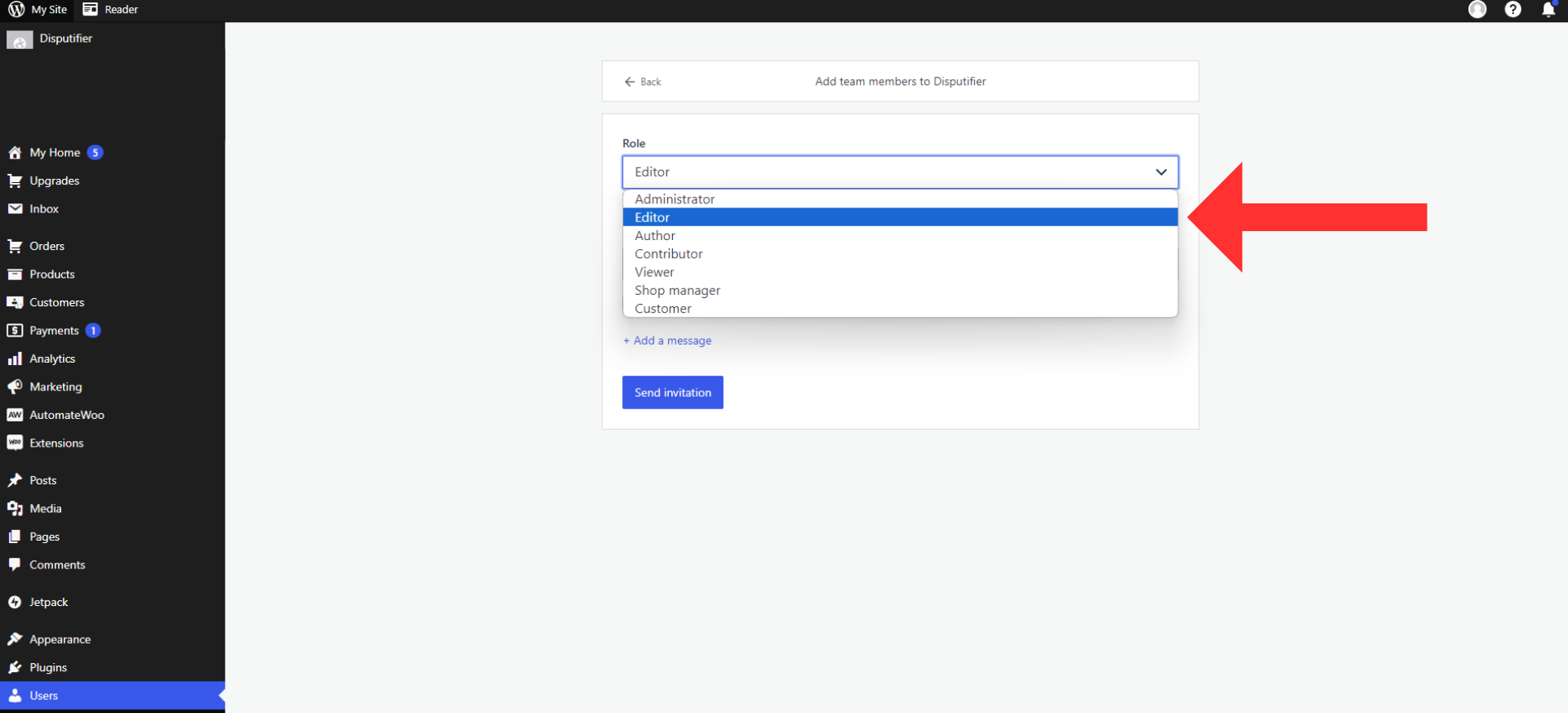The image size is (1568, 713).
Task: Open the Reader icon in top bar
Action: tap(91, 10)
